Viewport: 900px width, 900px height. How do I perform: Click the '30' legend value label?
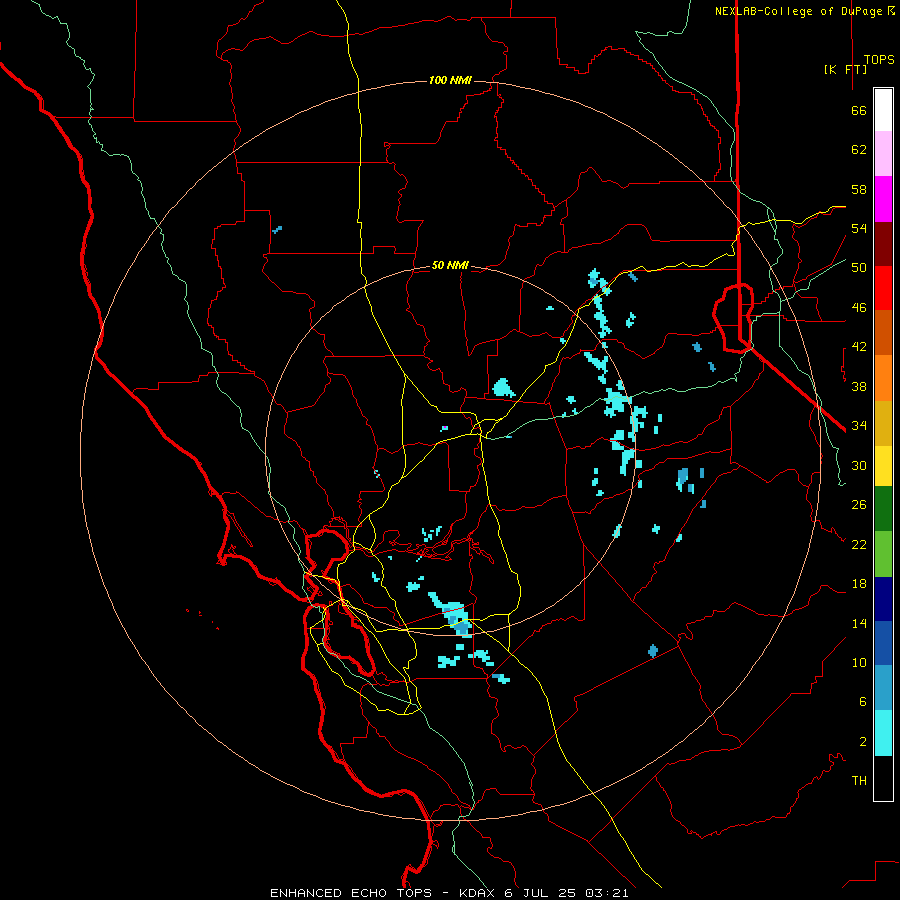pos(859,465)
